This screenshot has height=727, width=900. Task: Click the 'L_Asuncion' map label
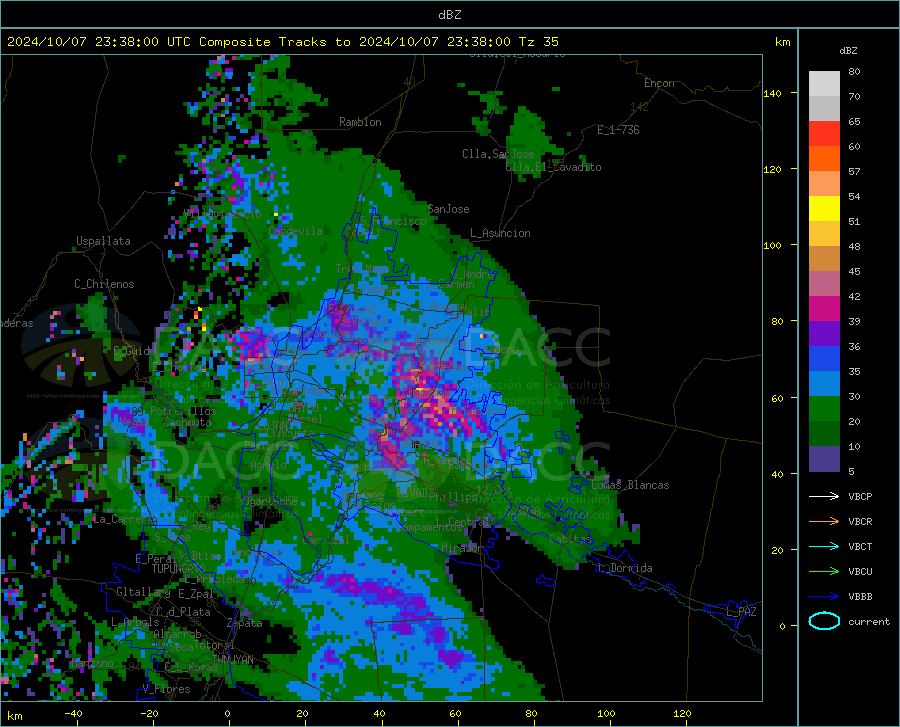500,233
